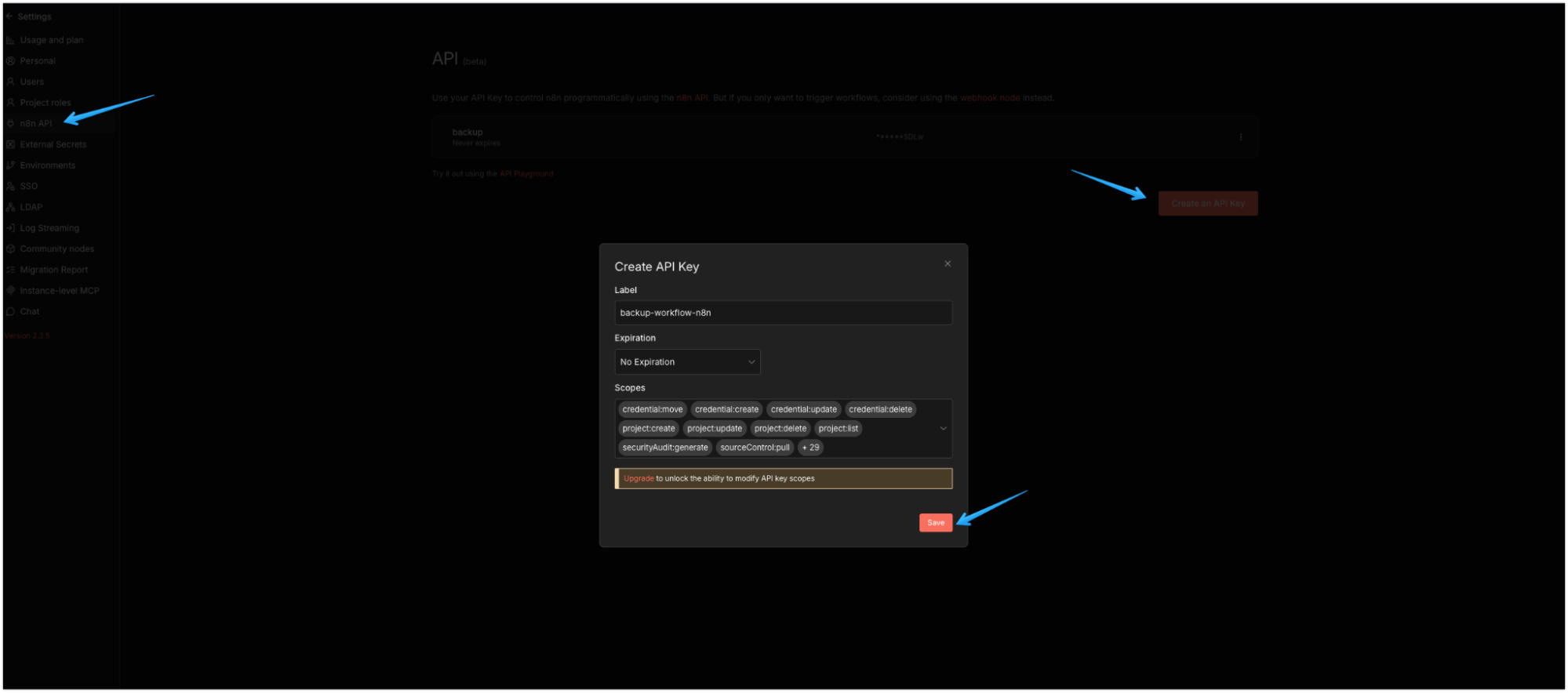Screen dimensions: 1568x693
Task: Click the External Secrets icon
Action: (11, 144)
